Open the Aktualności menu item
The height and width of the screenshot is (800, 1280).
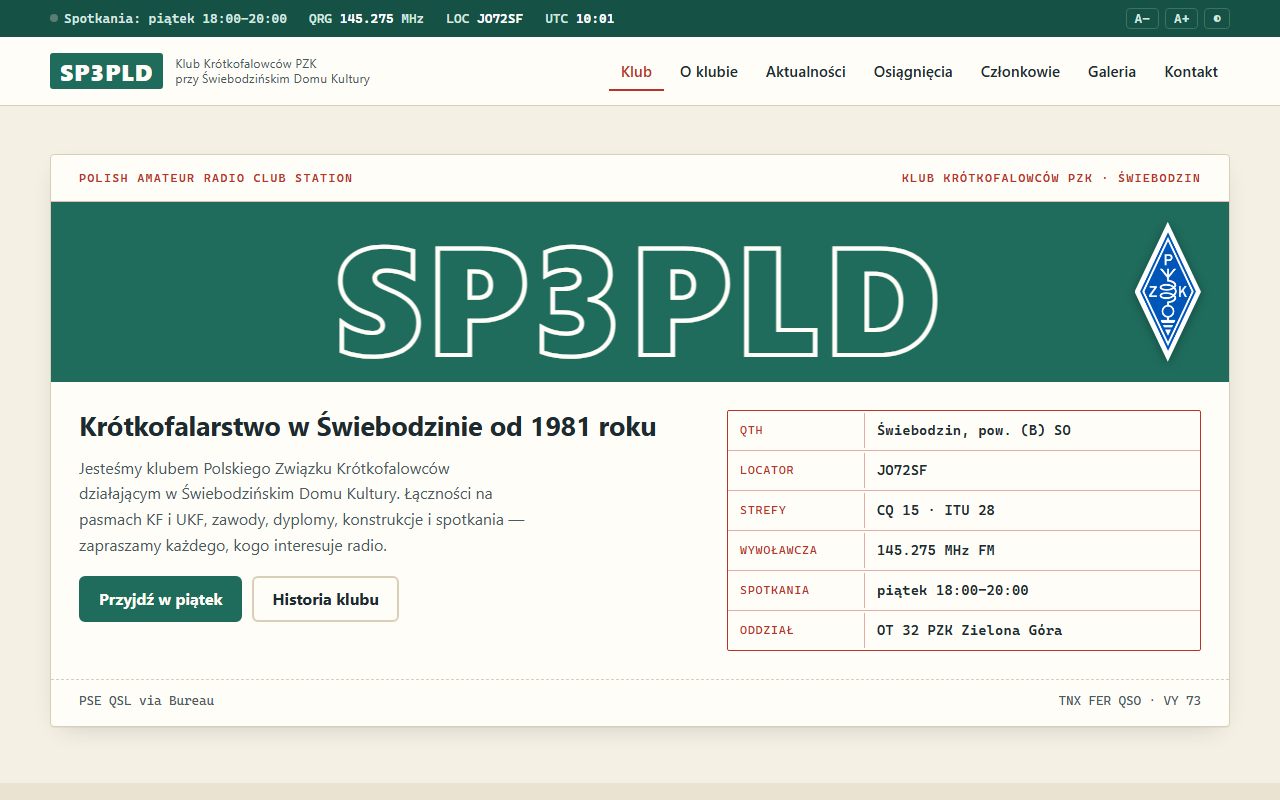[x=806, y=71]
